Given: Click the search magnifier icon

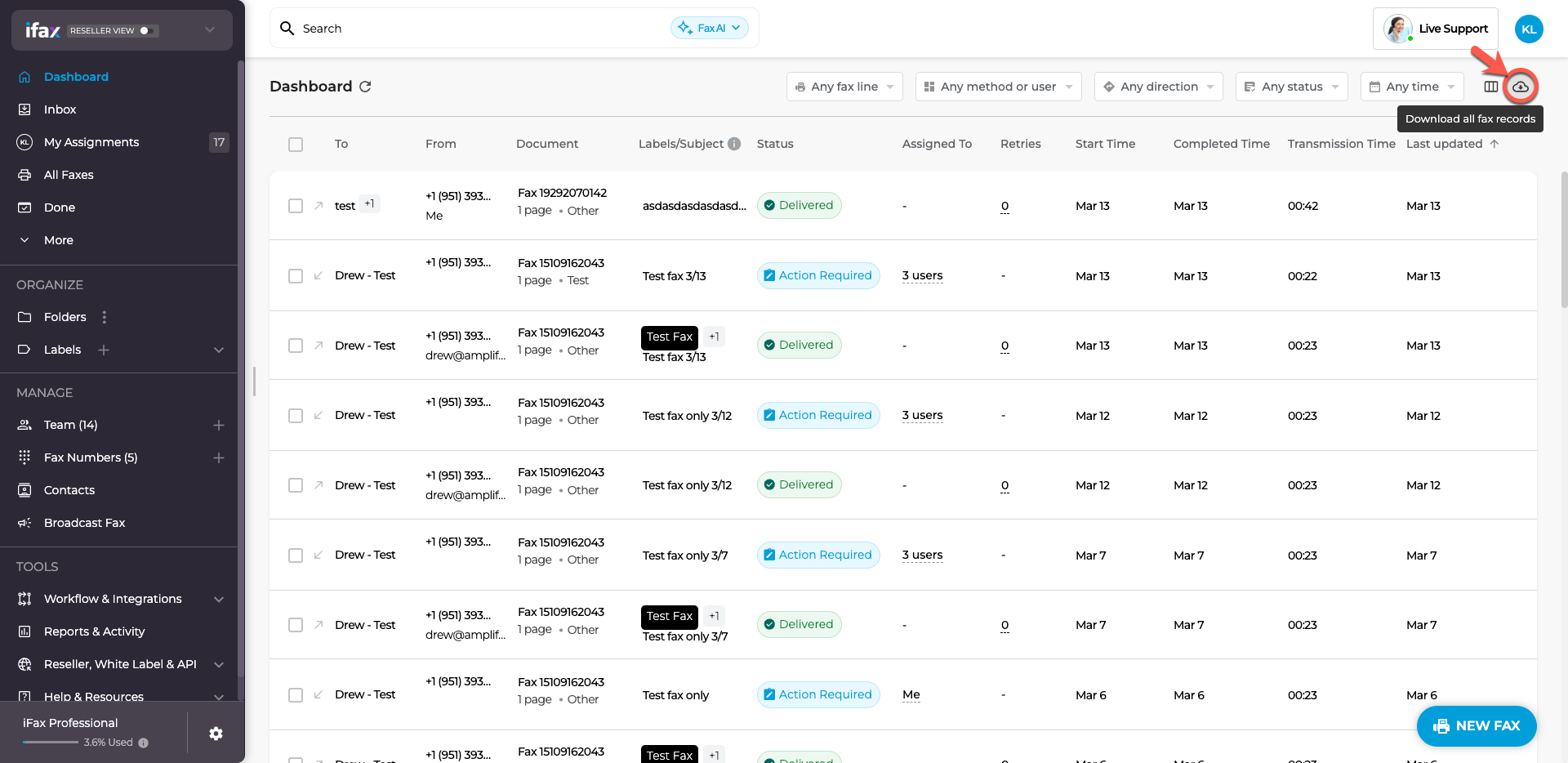Looking at the screenshot, I should (287, 29).
